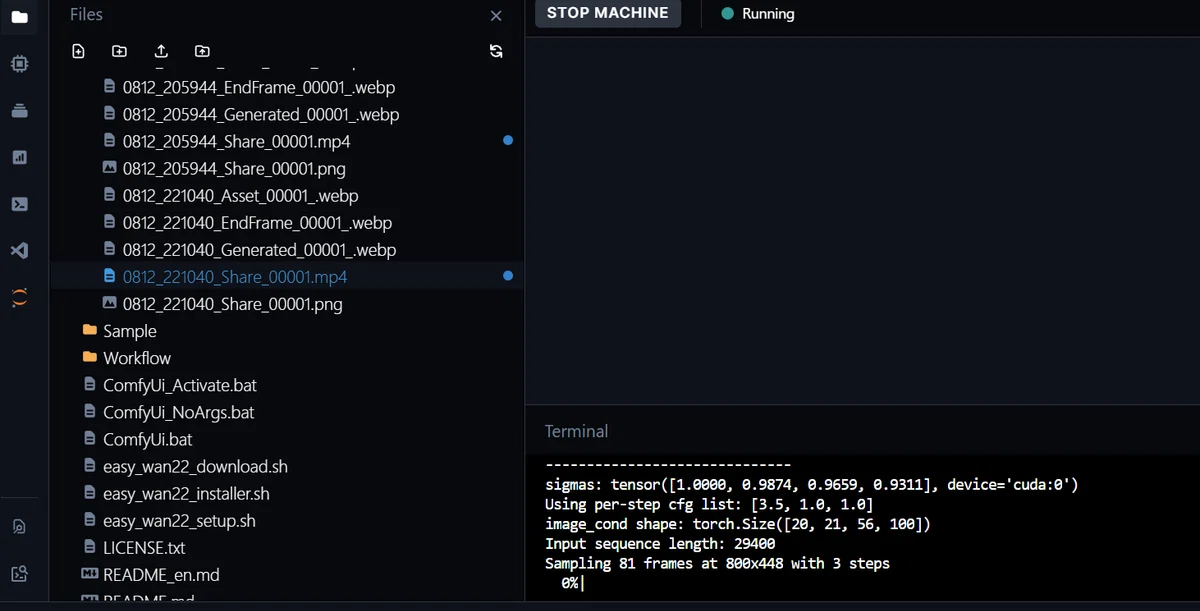Create a new folder with the toolbar icon
Viewport: 1200px width, 611px height.
120,51
